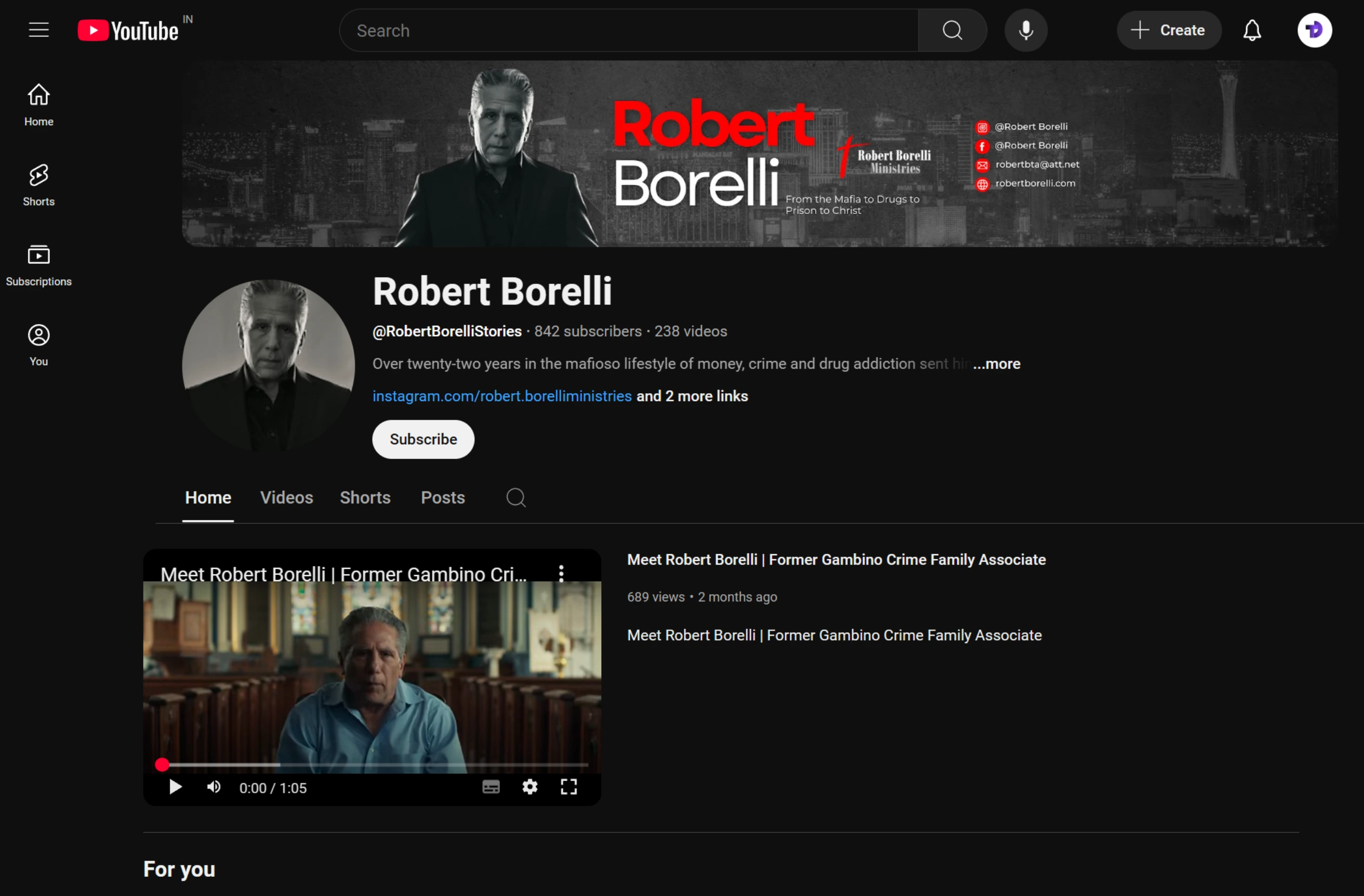The image size is (1364, 896).
Task: Click the channel profile picture
Action: pyautogui.click(x=268, y=366)
